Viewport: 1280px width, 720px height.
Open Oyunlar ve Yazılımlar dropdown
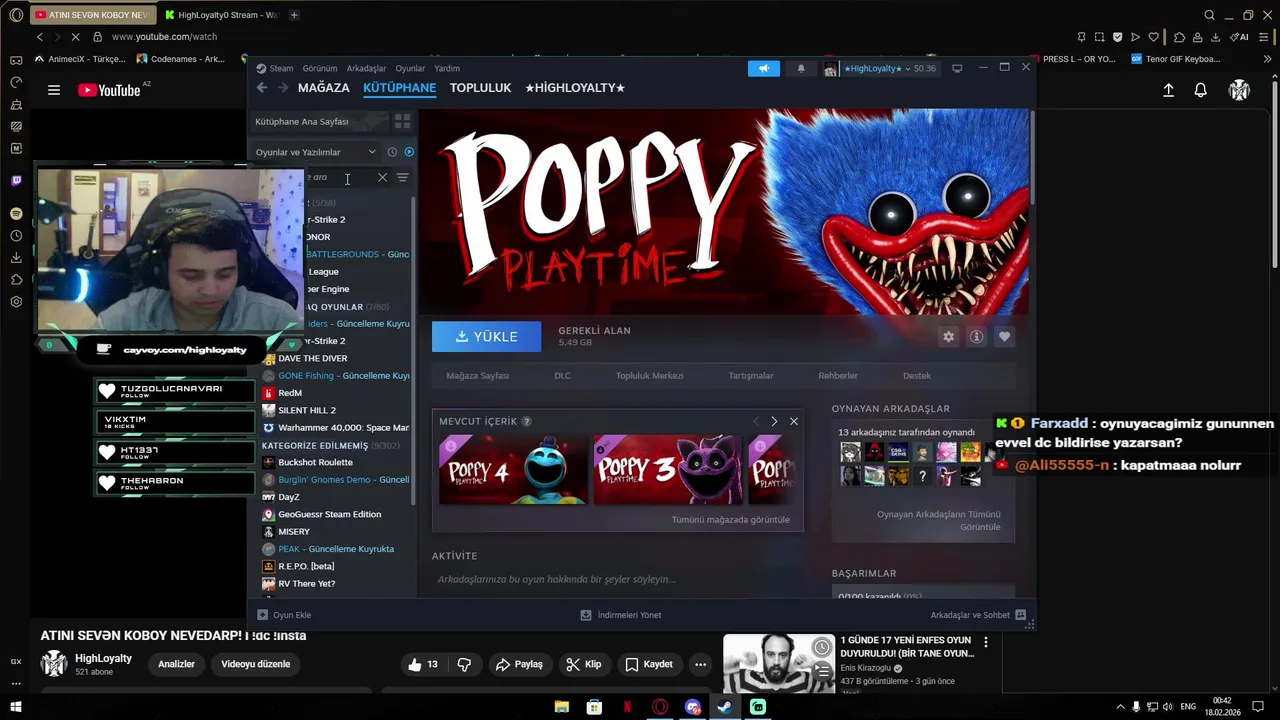point(315,152)
